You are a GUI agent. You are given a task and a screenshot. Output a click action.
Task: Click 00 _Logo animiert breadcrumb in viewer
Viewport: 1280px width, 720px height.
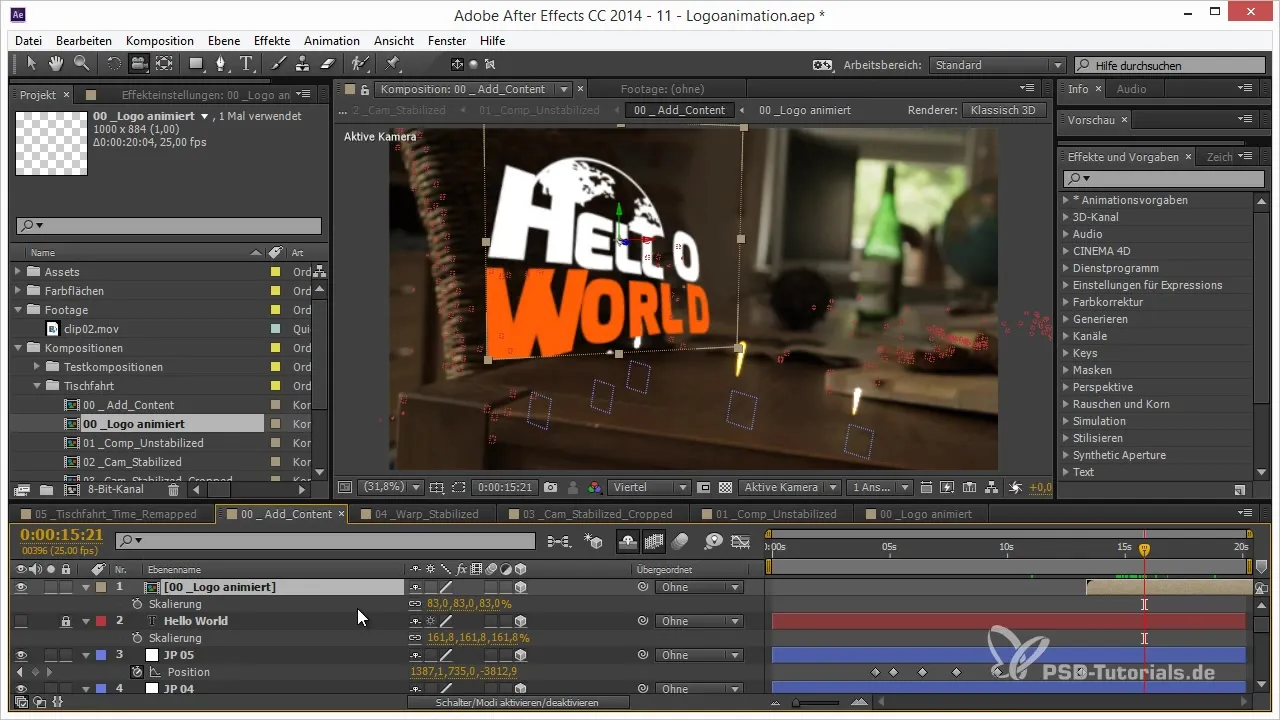804,110
